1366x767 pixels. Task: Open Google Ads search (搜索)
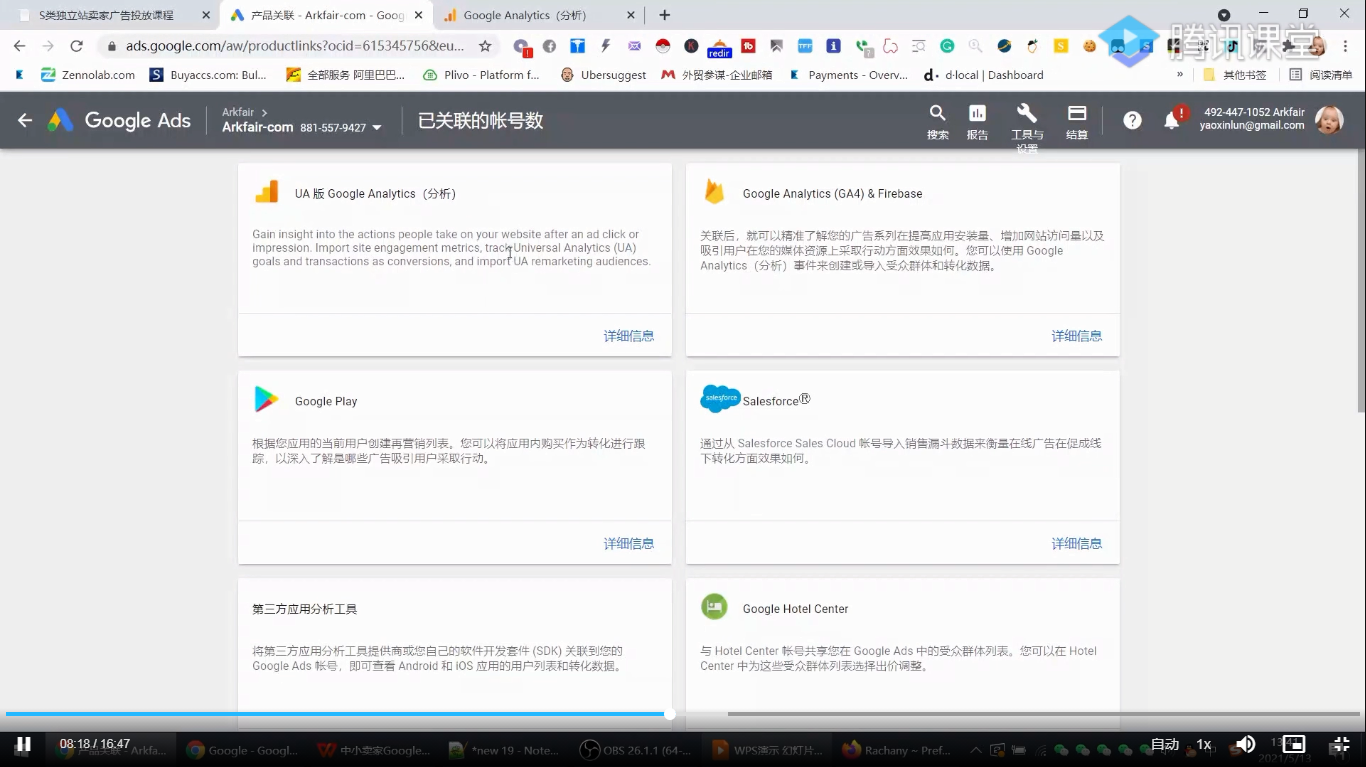[937, 120]
